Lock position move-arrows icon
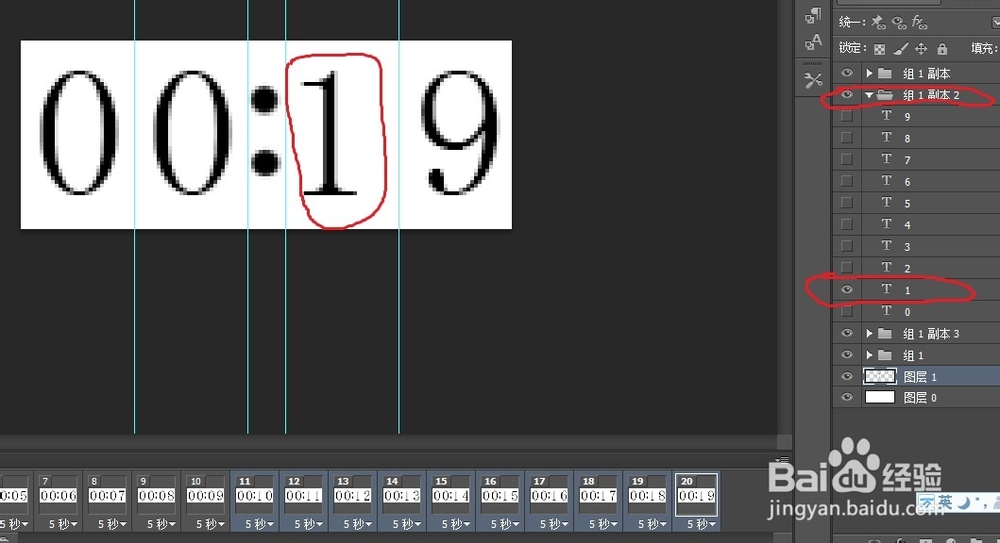1000x543 pixels. [x=921, y=48]
